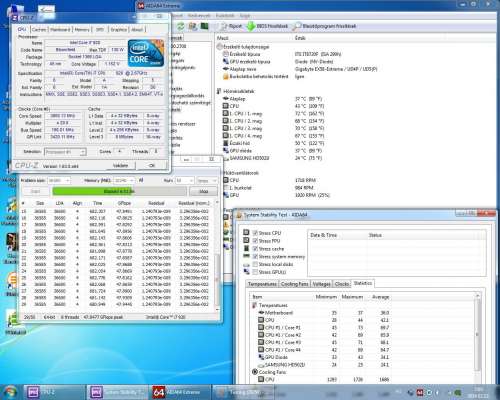Click the AIDA64 red tray icon
Viewport: 500px width, 400px height.
point(420,393)
